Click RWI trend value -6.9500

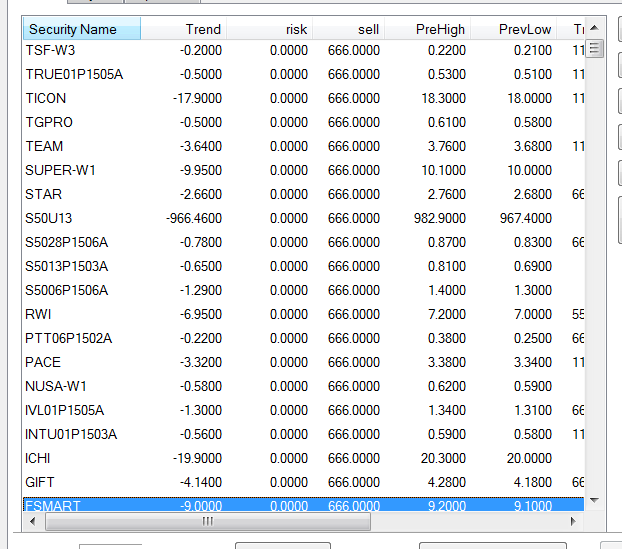tap(201, 314)
